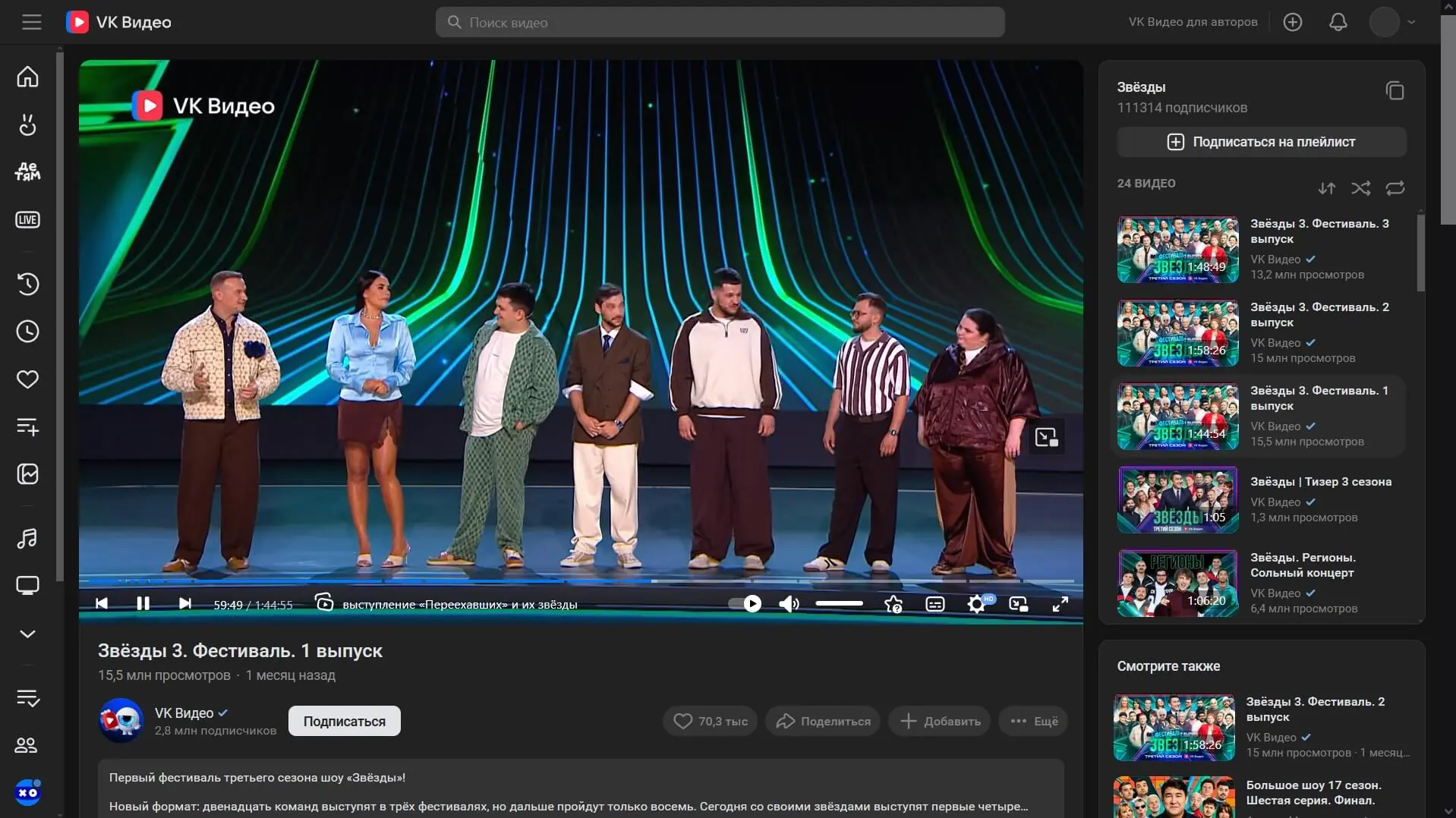The width and height of the screenshot is (1456, 818).
Task: Enter fullscreen mode
Action: click(1060, 604)
